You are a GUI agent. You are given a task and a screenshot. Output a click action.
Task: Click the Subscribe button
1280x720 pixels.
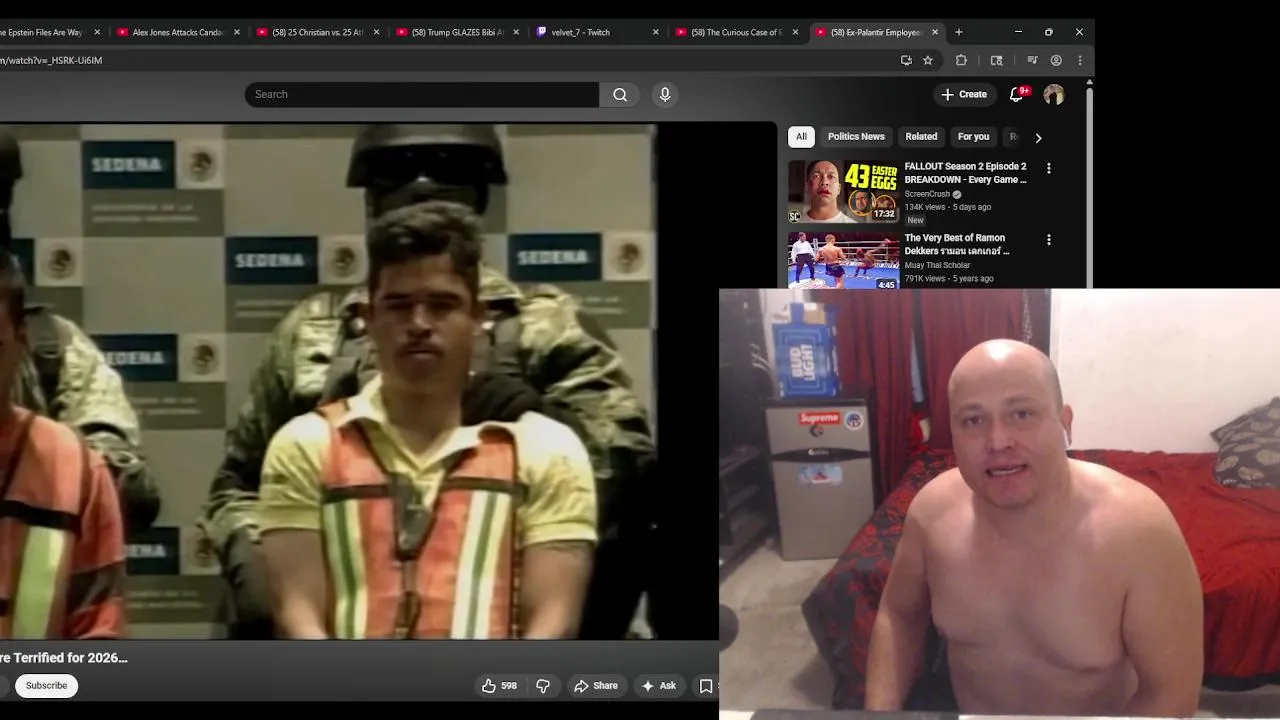click(x=46, y=685)
